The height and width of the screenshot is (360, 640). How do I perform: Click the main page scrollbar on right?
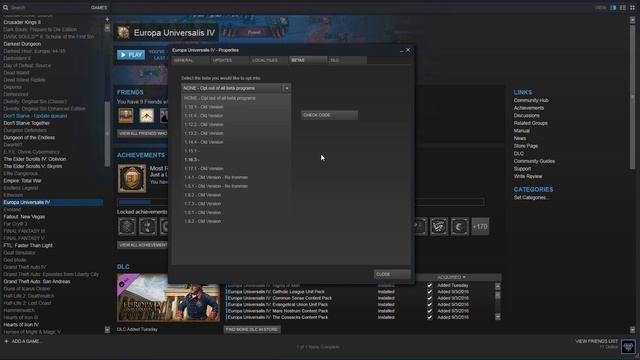633,96
